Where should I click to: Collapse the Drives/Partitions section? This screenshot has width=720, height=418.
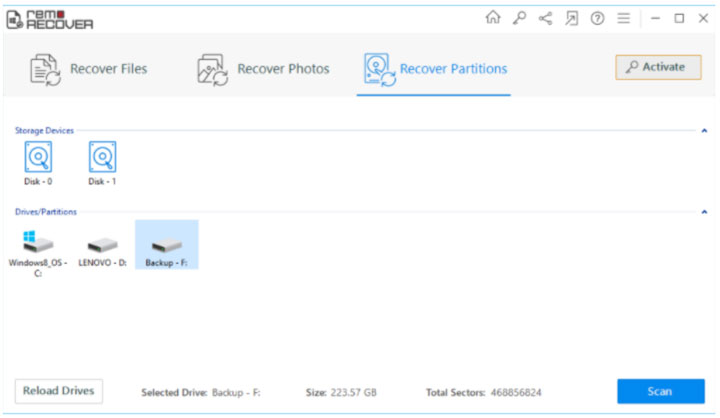tap(704, 212)
